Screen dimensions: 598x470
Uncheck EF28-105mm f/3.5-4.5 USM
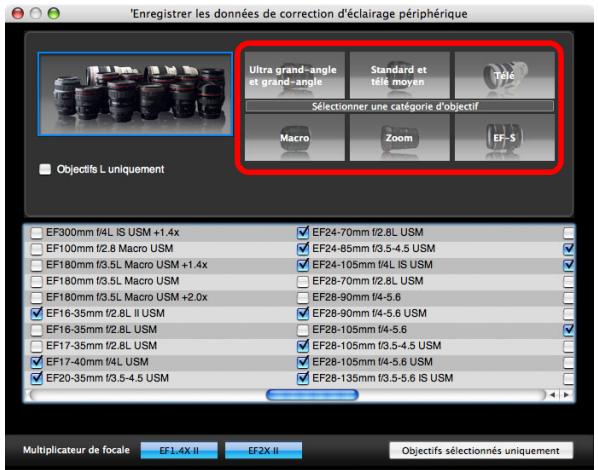[303, 346]
